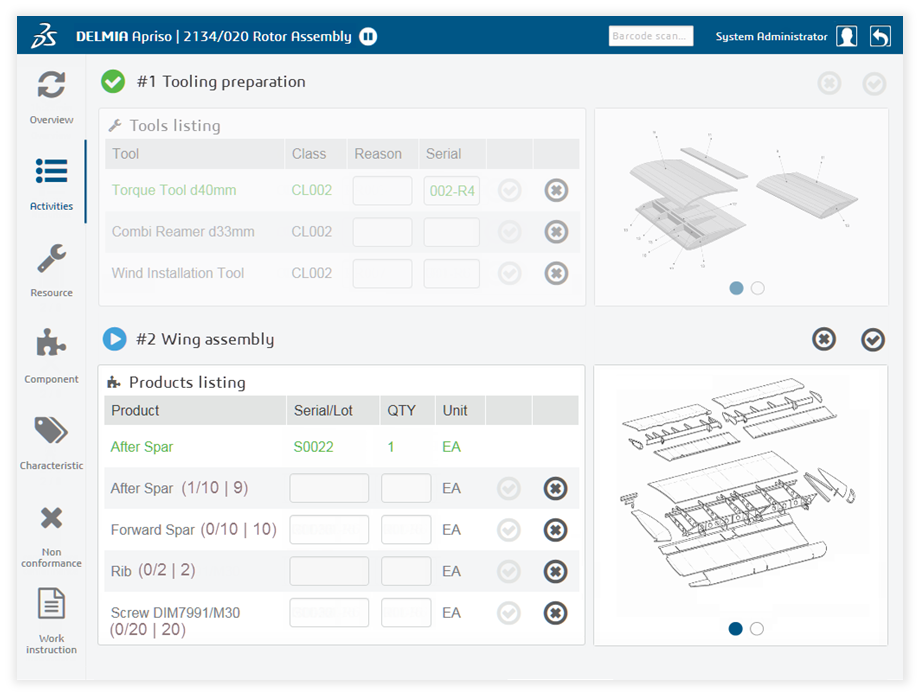Select first image dot in tooling preview
This screenshot has height=696, width=920.
click(x=736, y=288)
